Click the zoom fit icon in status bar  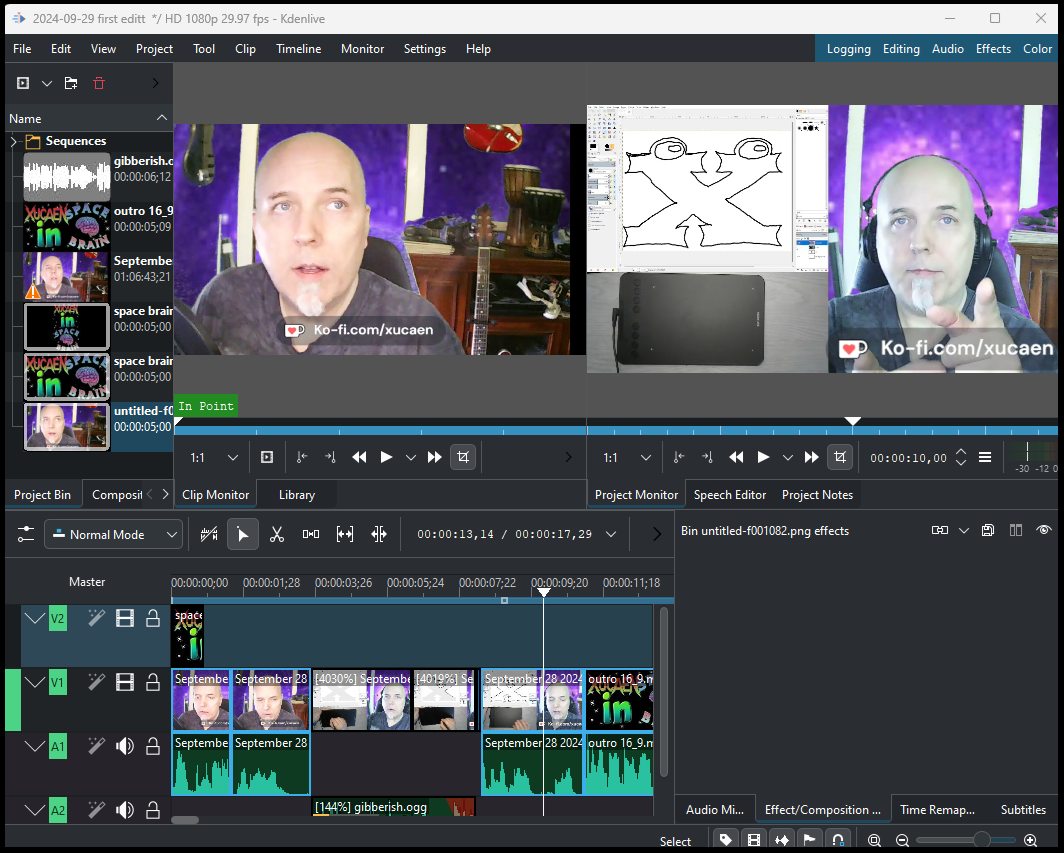click(x=875, y=840)
